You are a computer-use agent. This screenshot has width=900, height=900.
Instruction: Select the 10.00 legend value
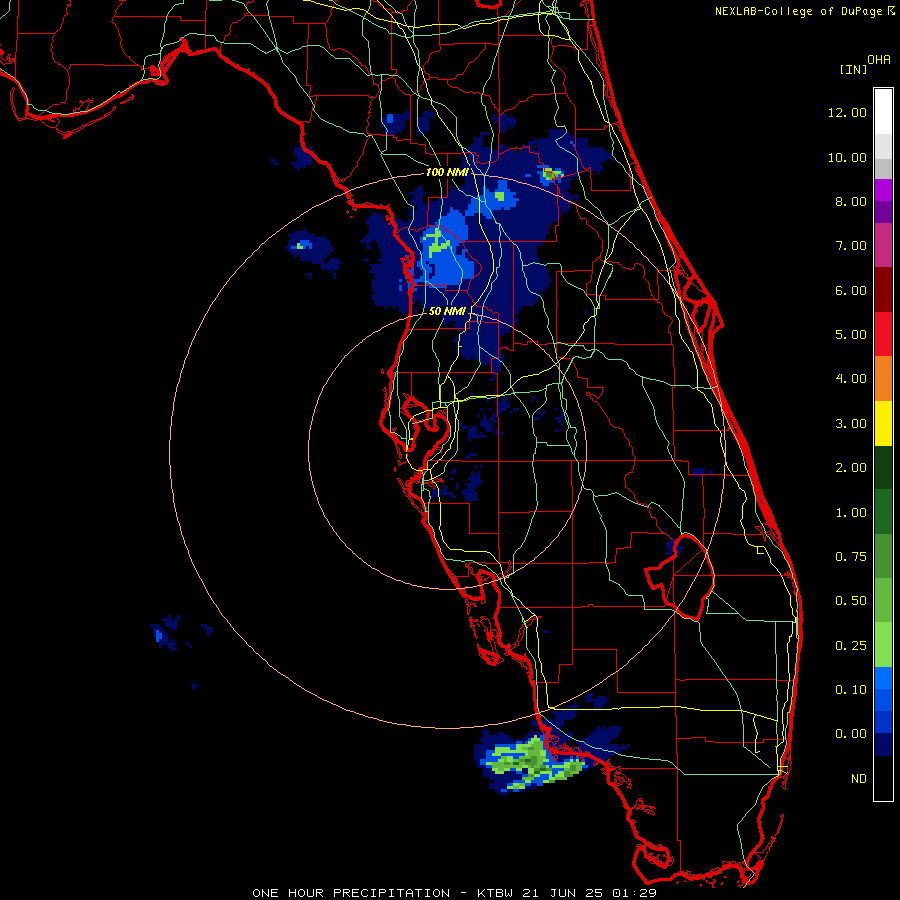click(847, 157)
